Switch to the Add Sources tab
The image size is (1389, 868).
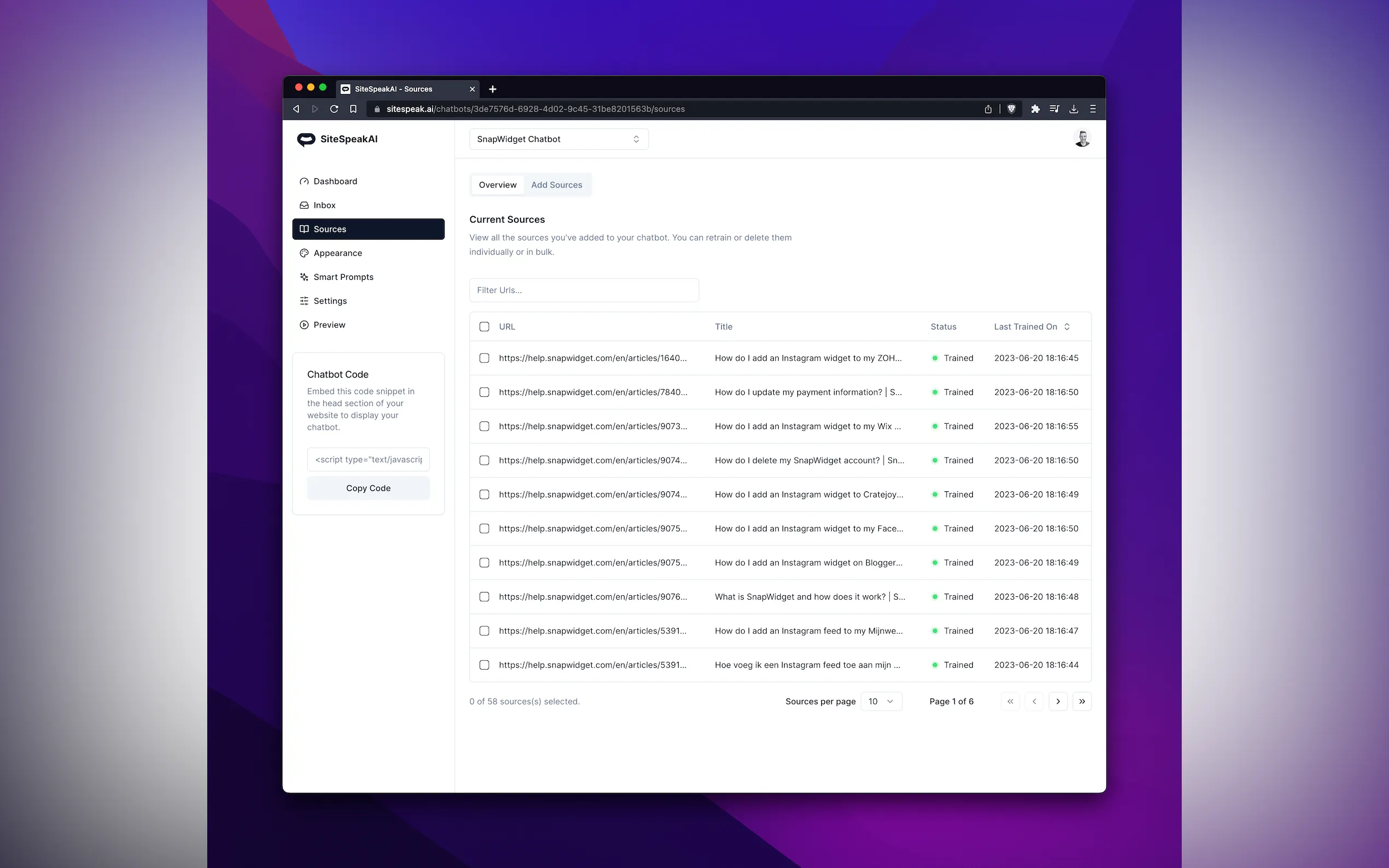coord(556,185)
